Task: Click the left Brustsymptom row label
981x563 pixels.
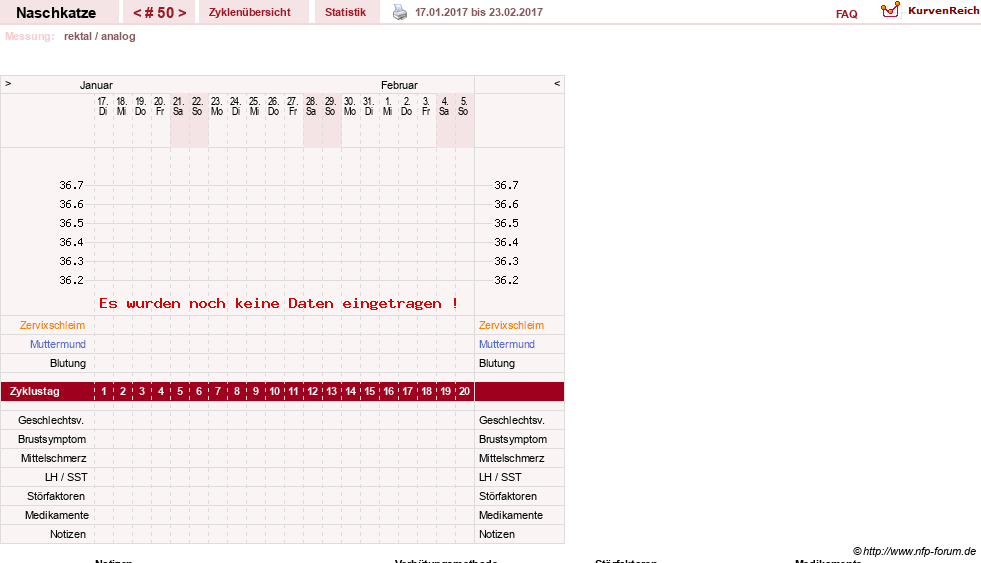Action: [x=52, y=439]
